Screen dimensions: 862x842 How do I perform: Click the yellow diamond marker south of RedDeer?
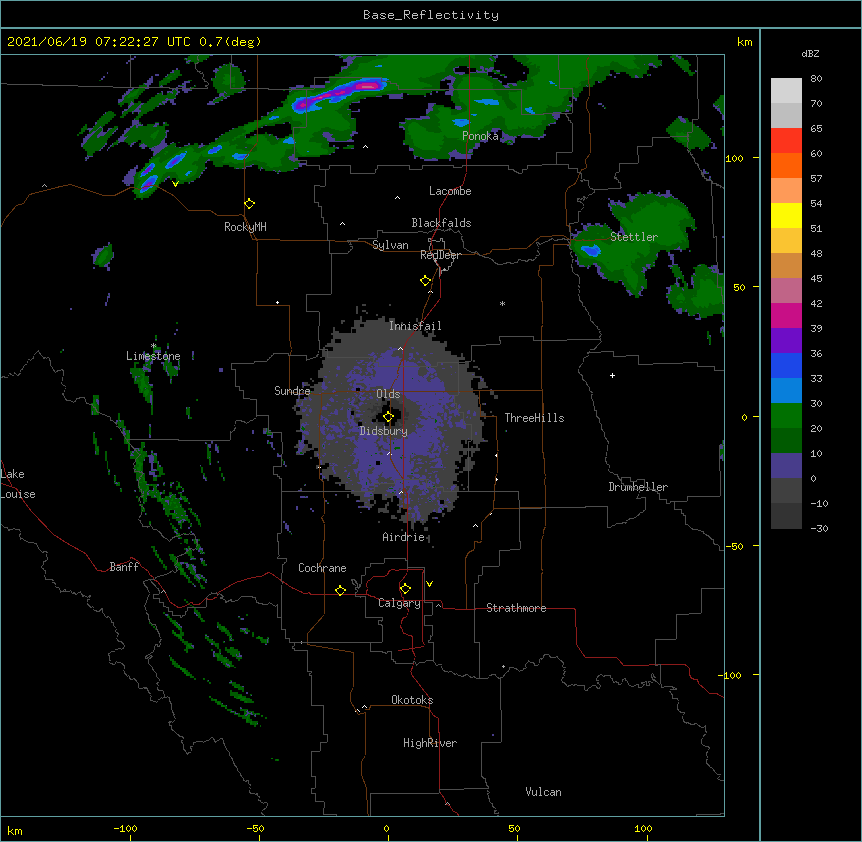(426, 281)
